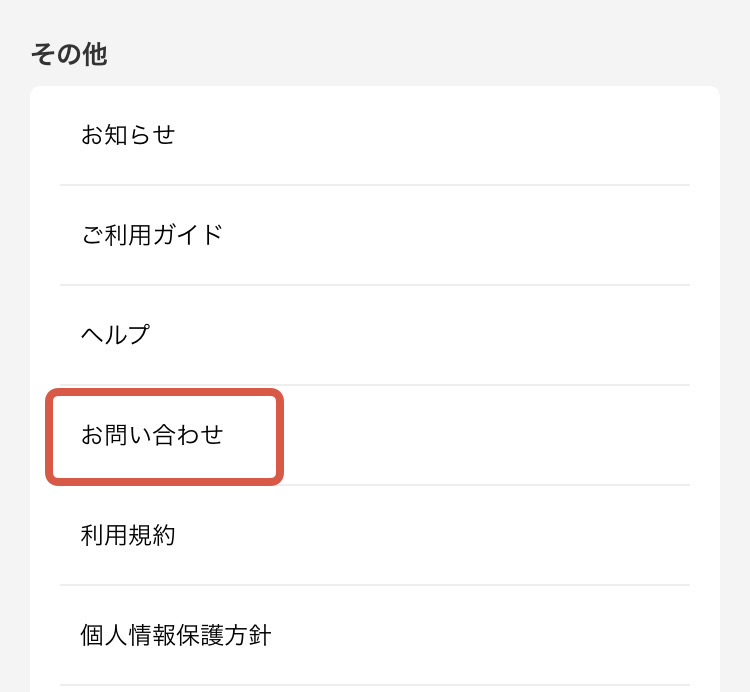The width and height of the screenshot is (750, 692).
Task: Select the その他 header text
Action: [69, 54]
